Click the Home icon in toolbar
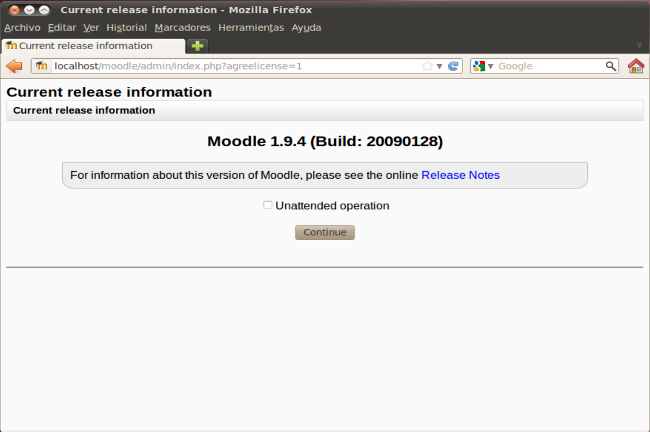Screen dimensions: 650x432 (x=636, y=66)
